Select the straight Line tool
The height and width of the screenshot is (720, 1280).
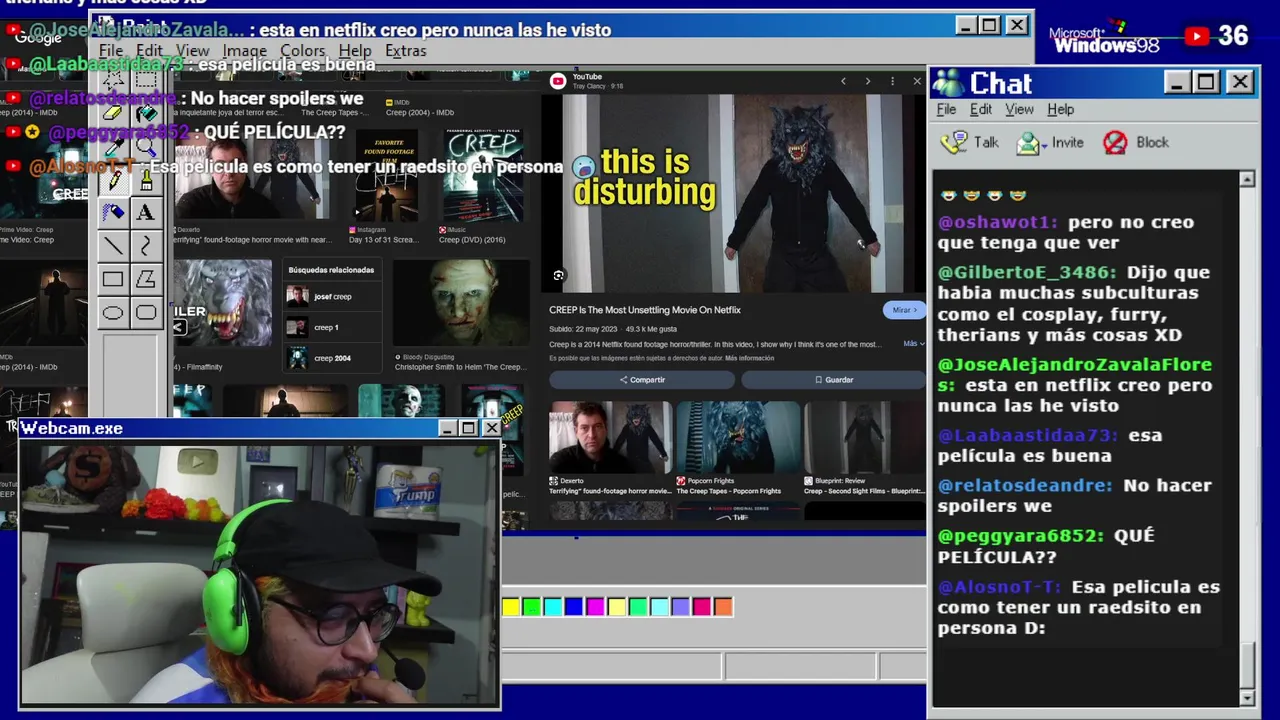[113, 246]
